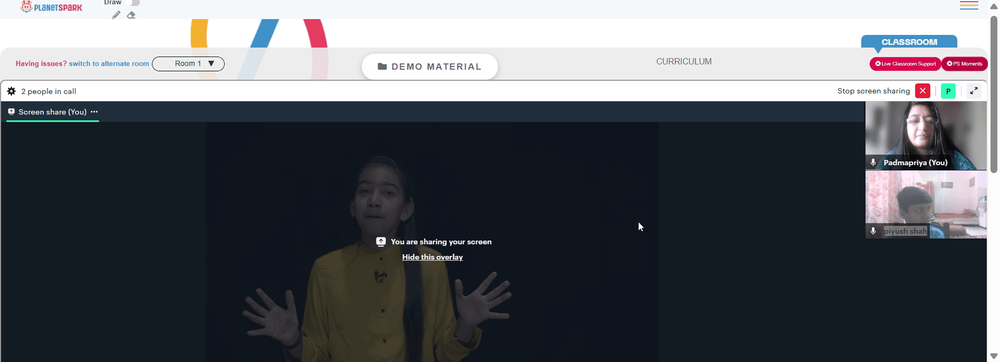Open the hamburger menu

point(969,5)
